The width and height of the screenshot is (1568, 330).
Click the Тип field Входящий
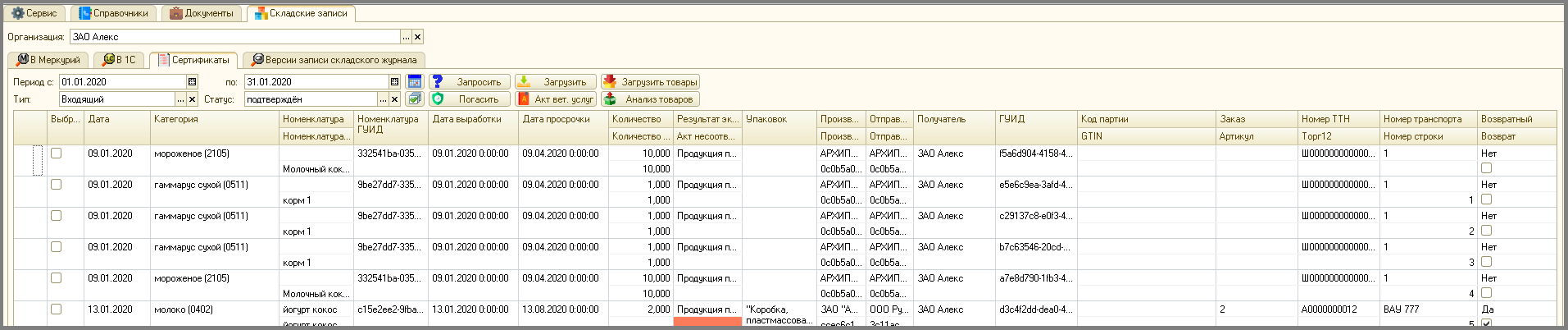[118, 99]
